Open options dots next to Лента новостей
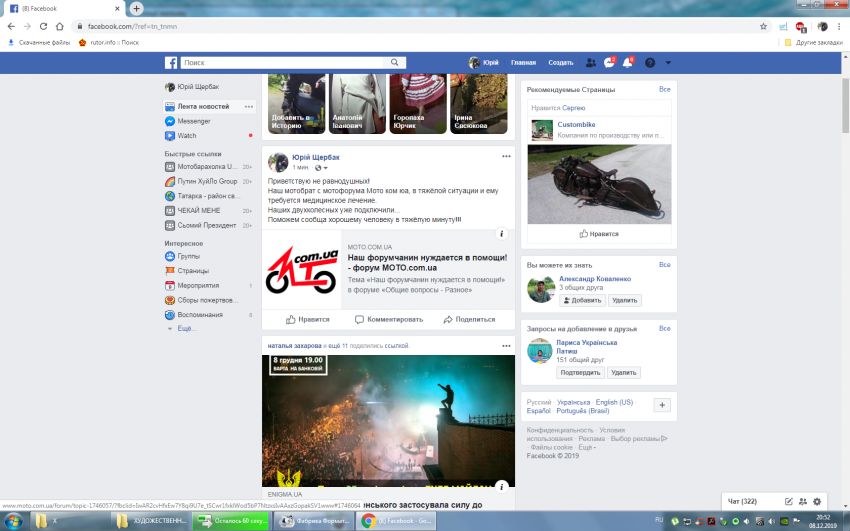The width and height of the screenshot is (850, 531). pos(249,107)
